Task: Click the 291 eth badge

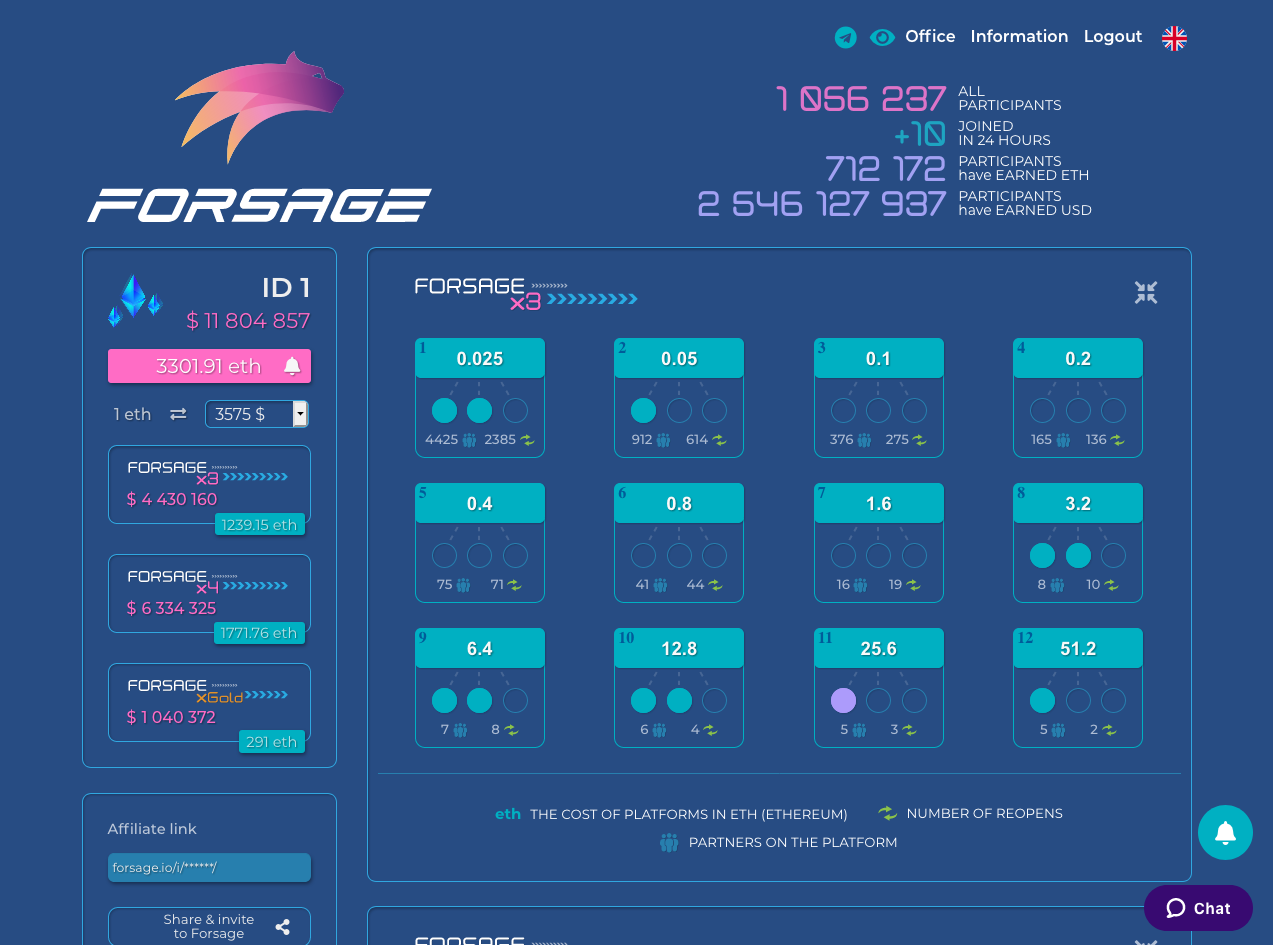Action: (272, 742)
